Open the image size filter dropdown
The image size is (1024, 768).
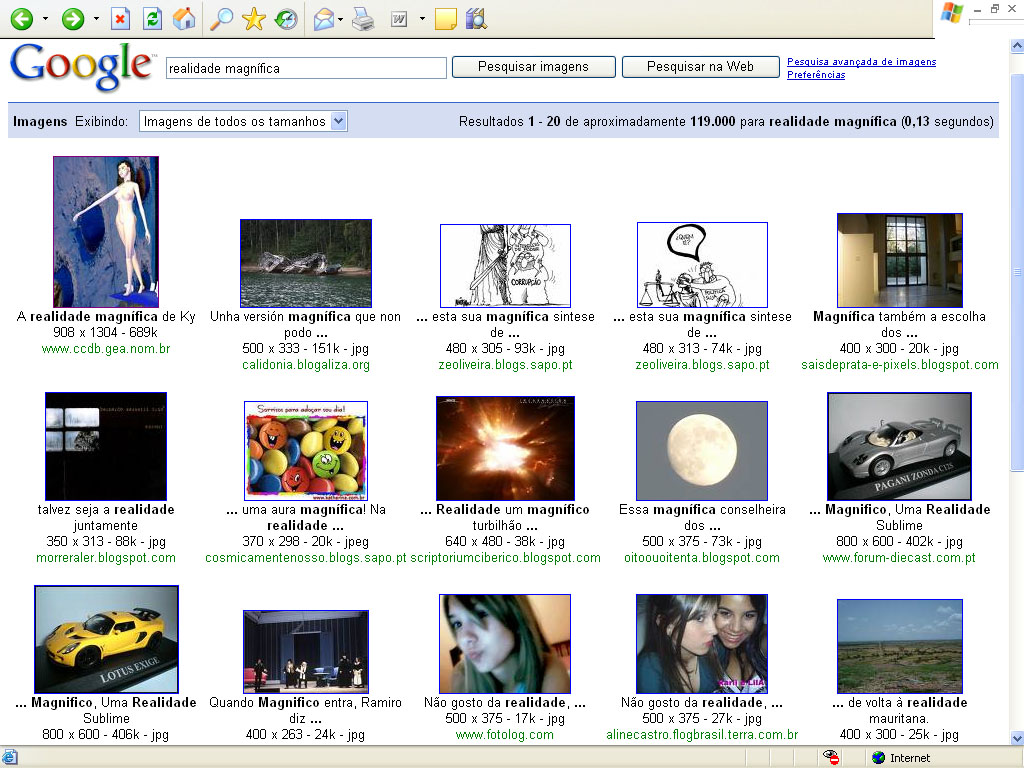tap(242, 121)
